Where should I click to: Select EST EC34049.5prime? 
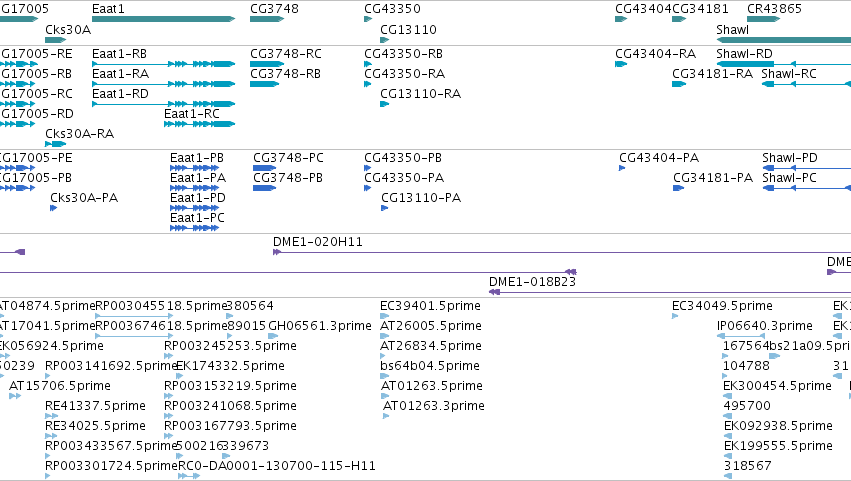[x=722, y=306]
